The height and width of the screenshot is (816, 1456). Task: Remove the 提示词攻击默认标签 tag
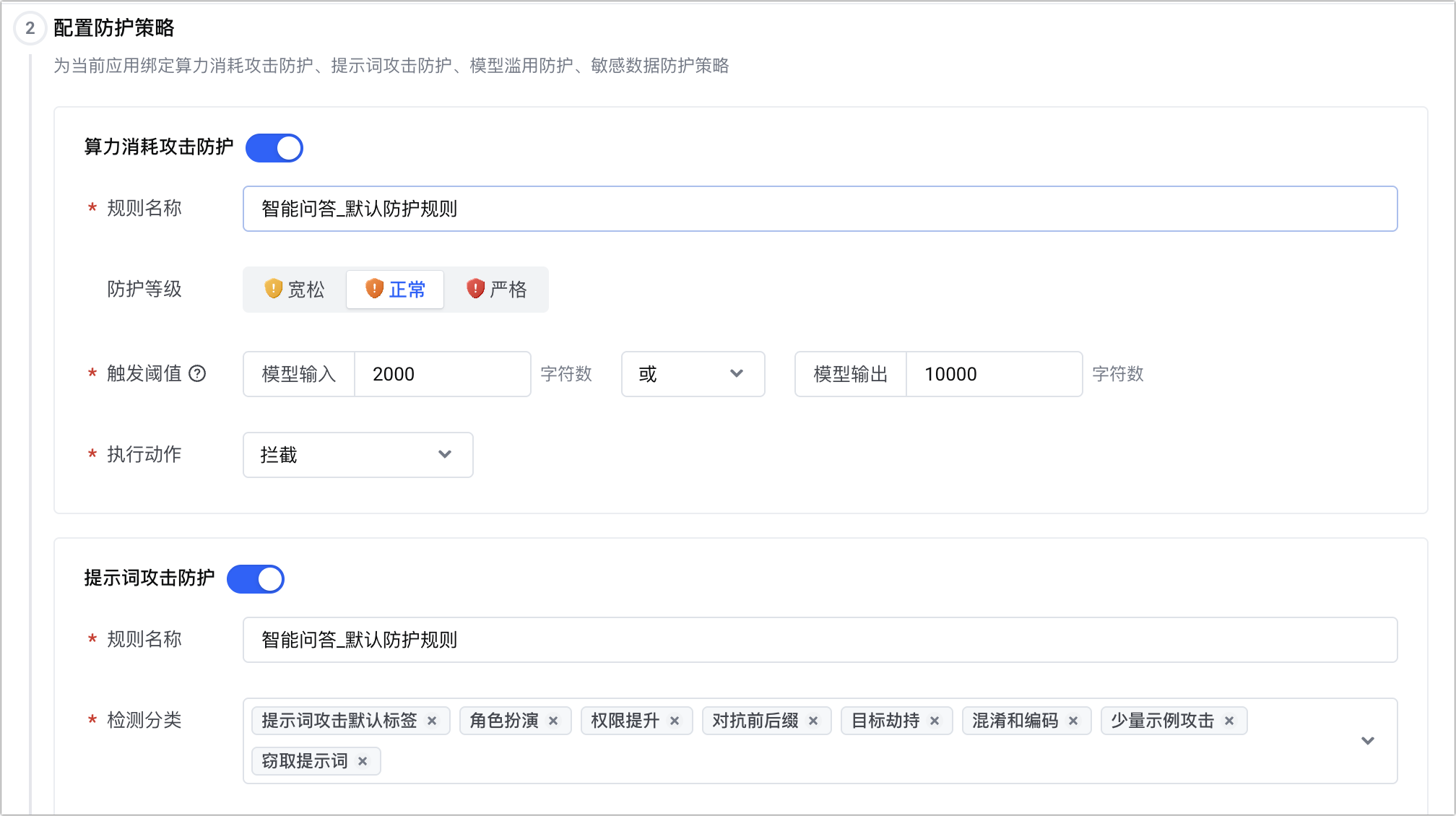(x=432, y=721)
